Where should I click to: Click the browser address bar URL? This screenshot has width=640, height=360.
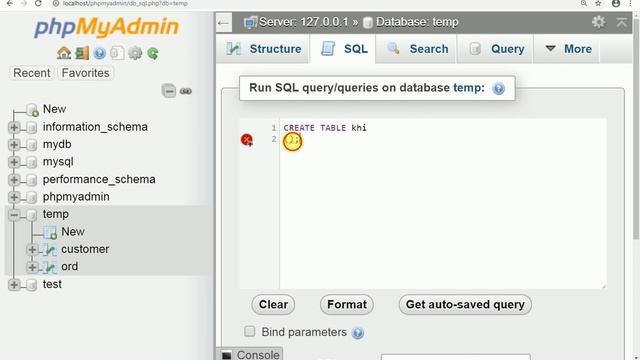(125, 3)
